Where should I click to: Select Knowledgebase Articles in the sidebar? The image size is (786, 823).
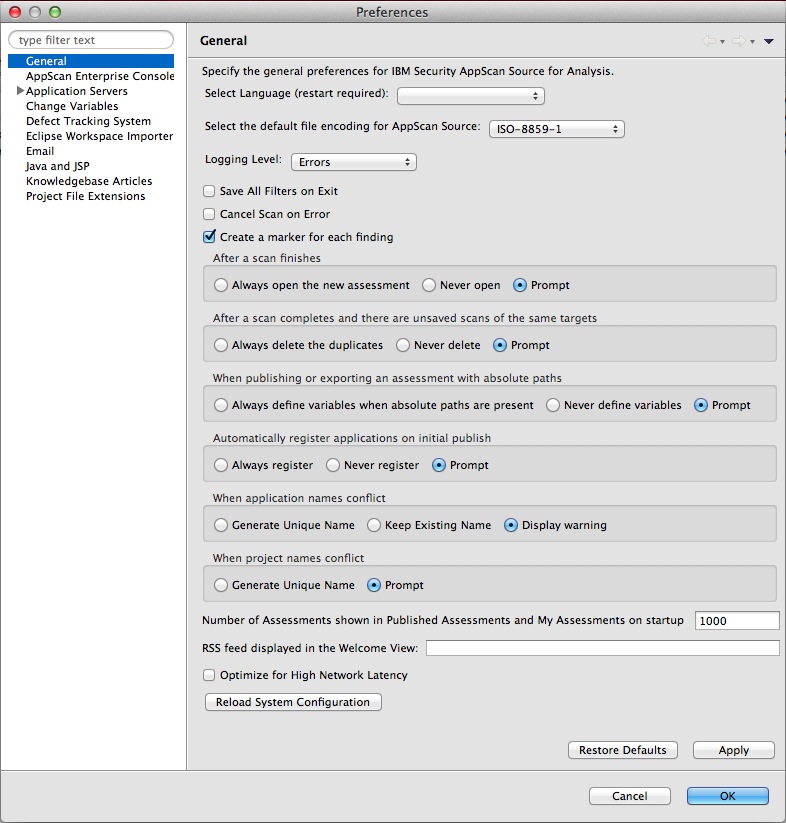89,181
